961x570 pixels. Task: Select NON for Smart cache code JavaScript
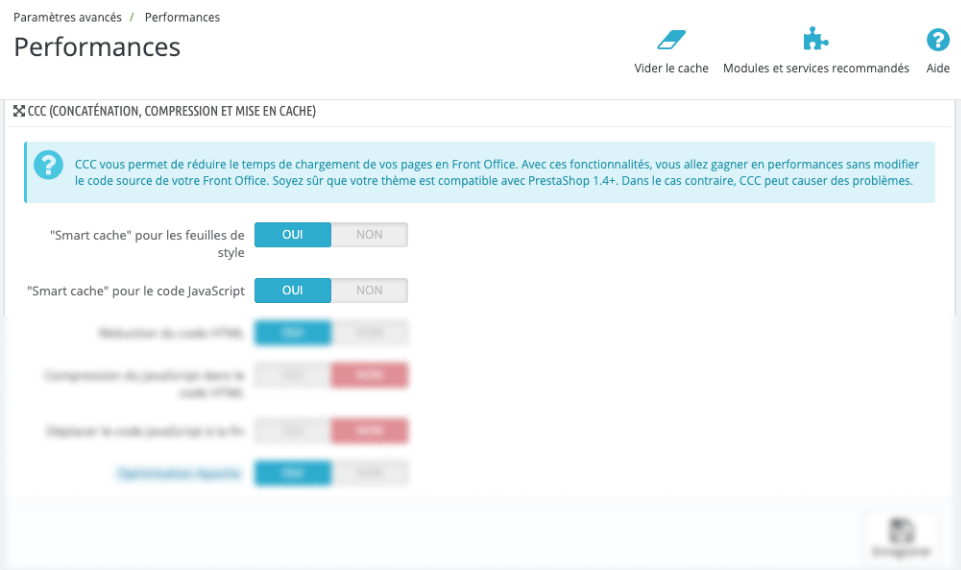(369, 290)
